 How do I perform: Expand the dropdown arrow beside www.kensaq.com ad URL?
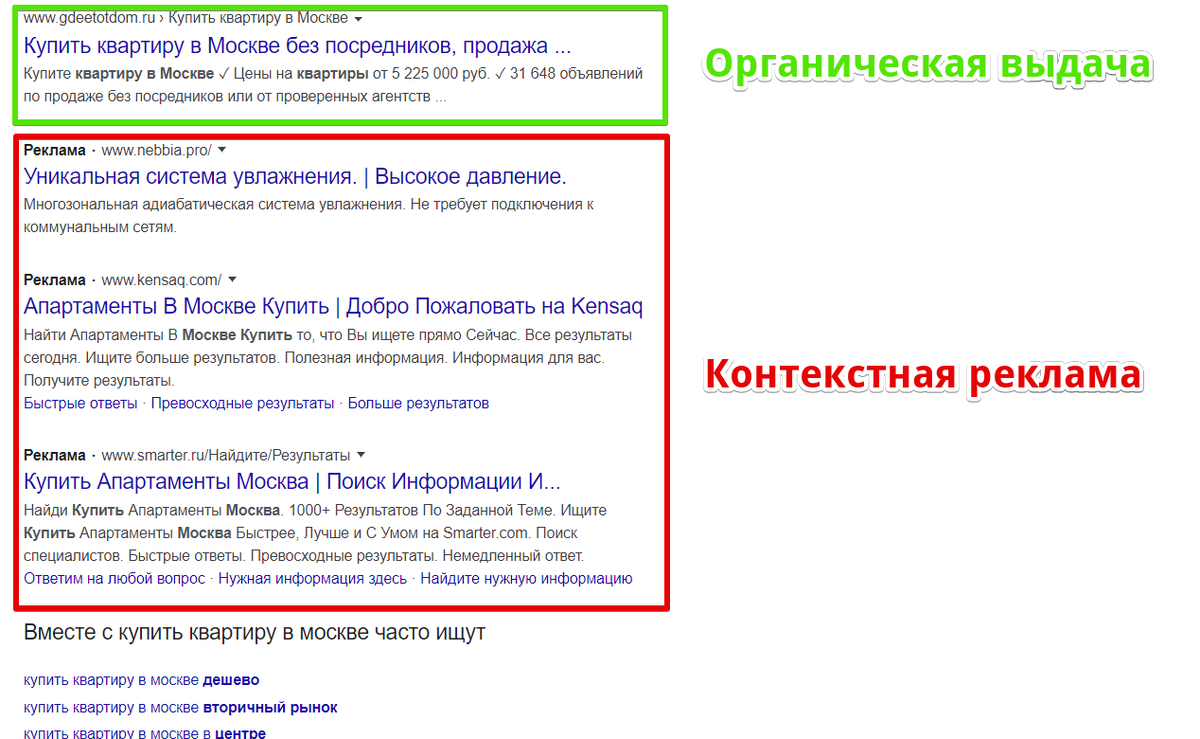click(232, 279)
